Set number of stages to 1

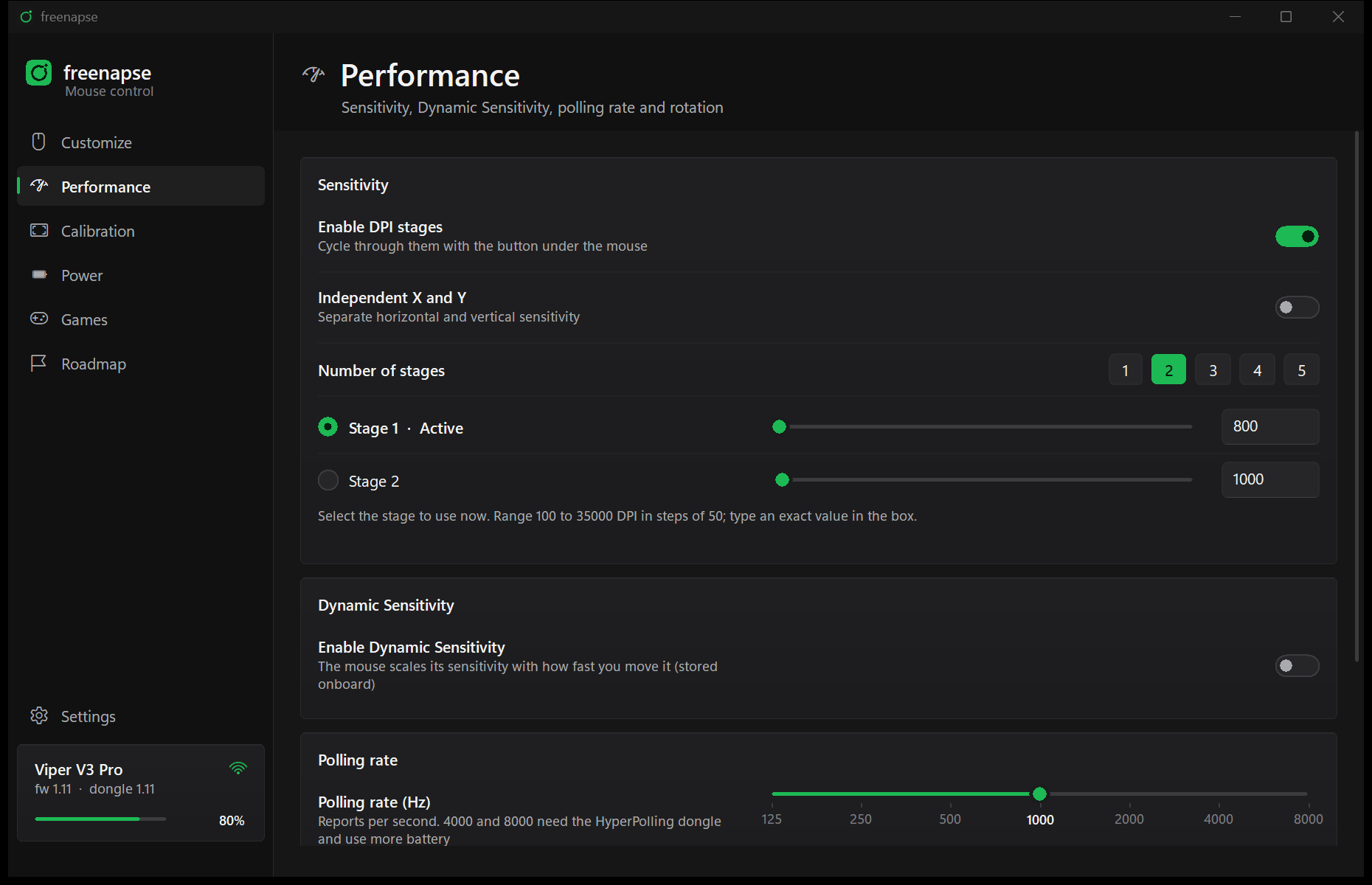(x=1125, y=369)
